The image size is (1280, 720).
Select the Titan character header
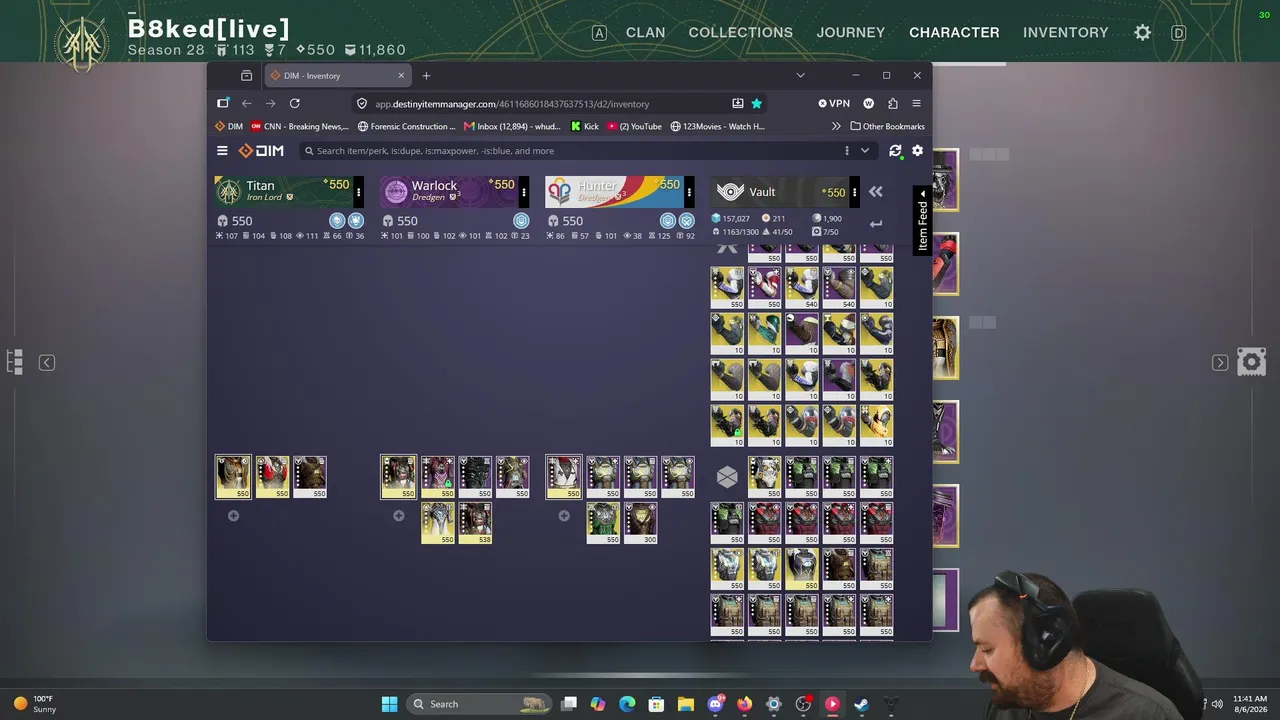coord(284,192)
